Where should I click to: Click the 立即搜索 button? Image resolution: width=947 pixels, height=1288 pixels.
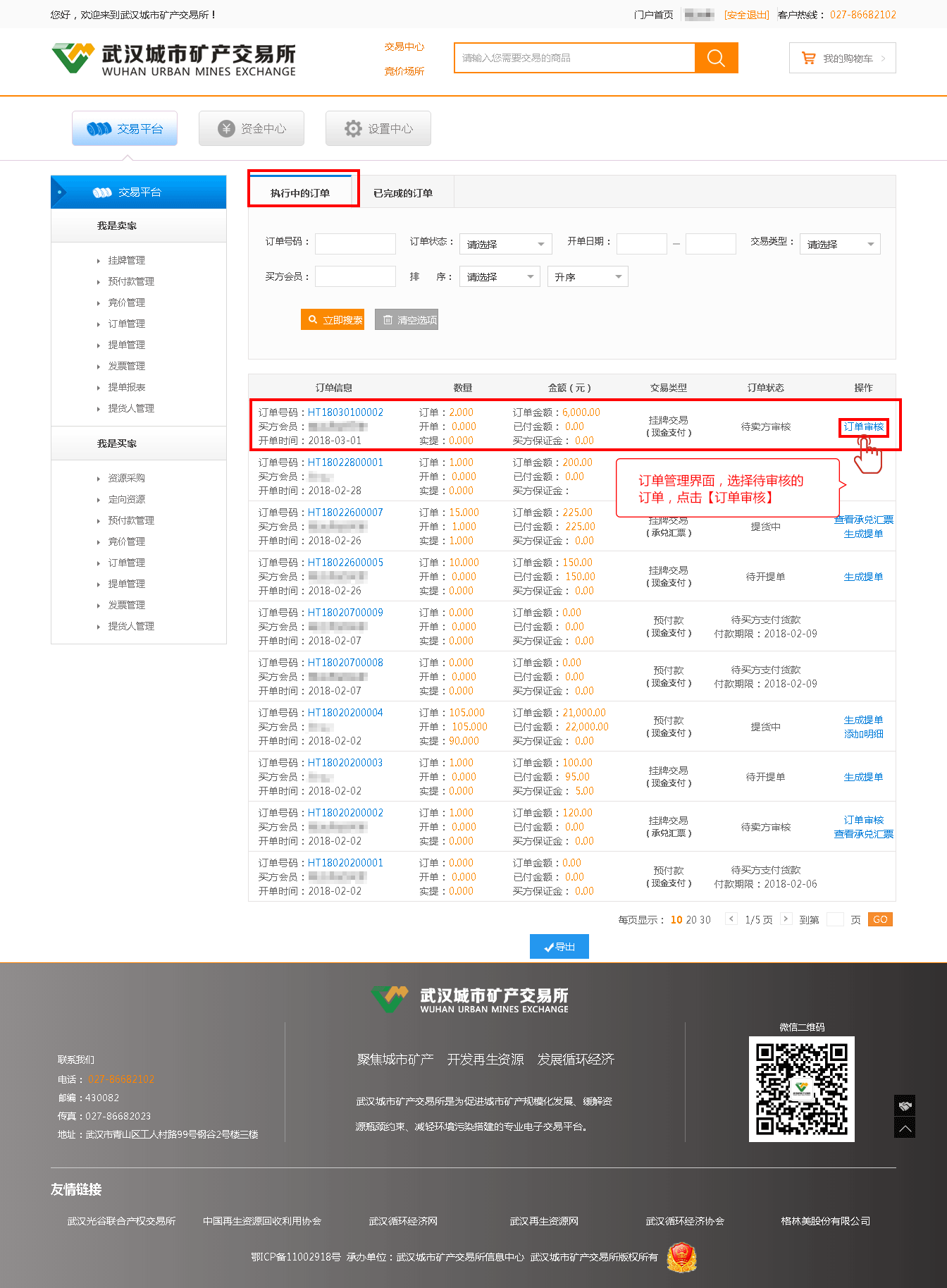point(333,320)
